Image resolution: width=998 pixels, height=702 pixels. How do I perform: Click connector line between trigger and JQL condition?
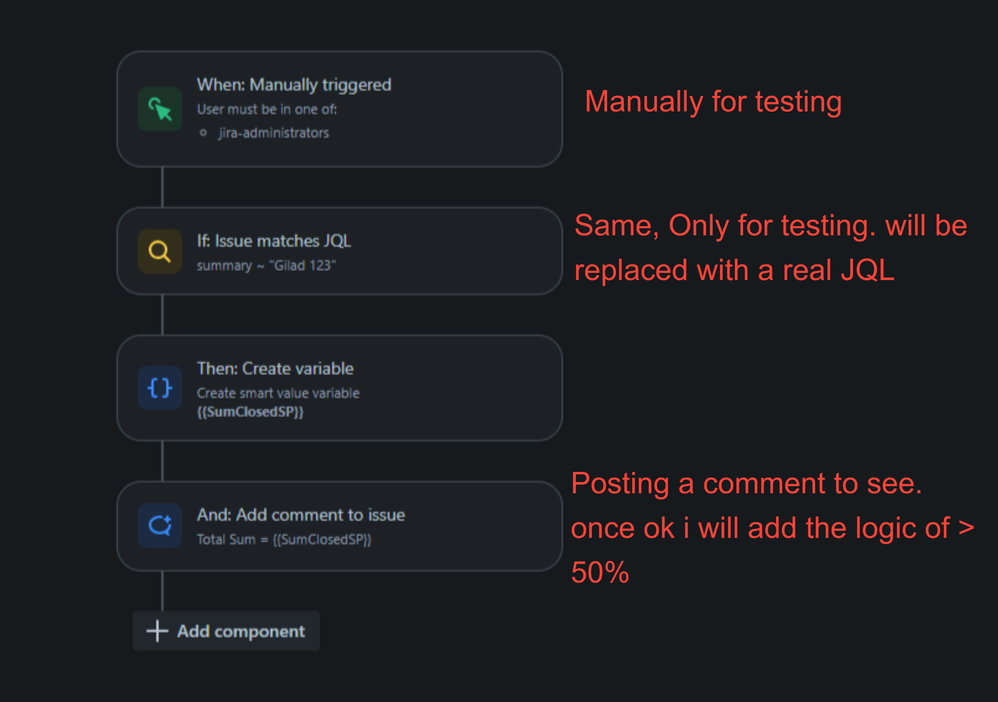[x=162, y=187]
